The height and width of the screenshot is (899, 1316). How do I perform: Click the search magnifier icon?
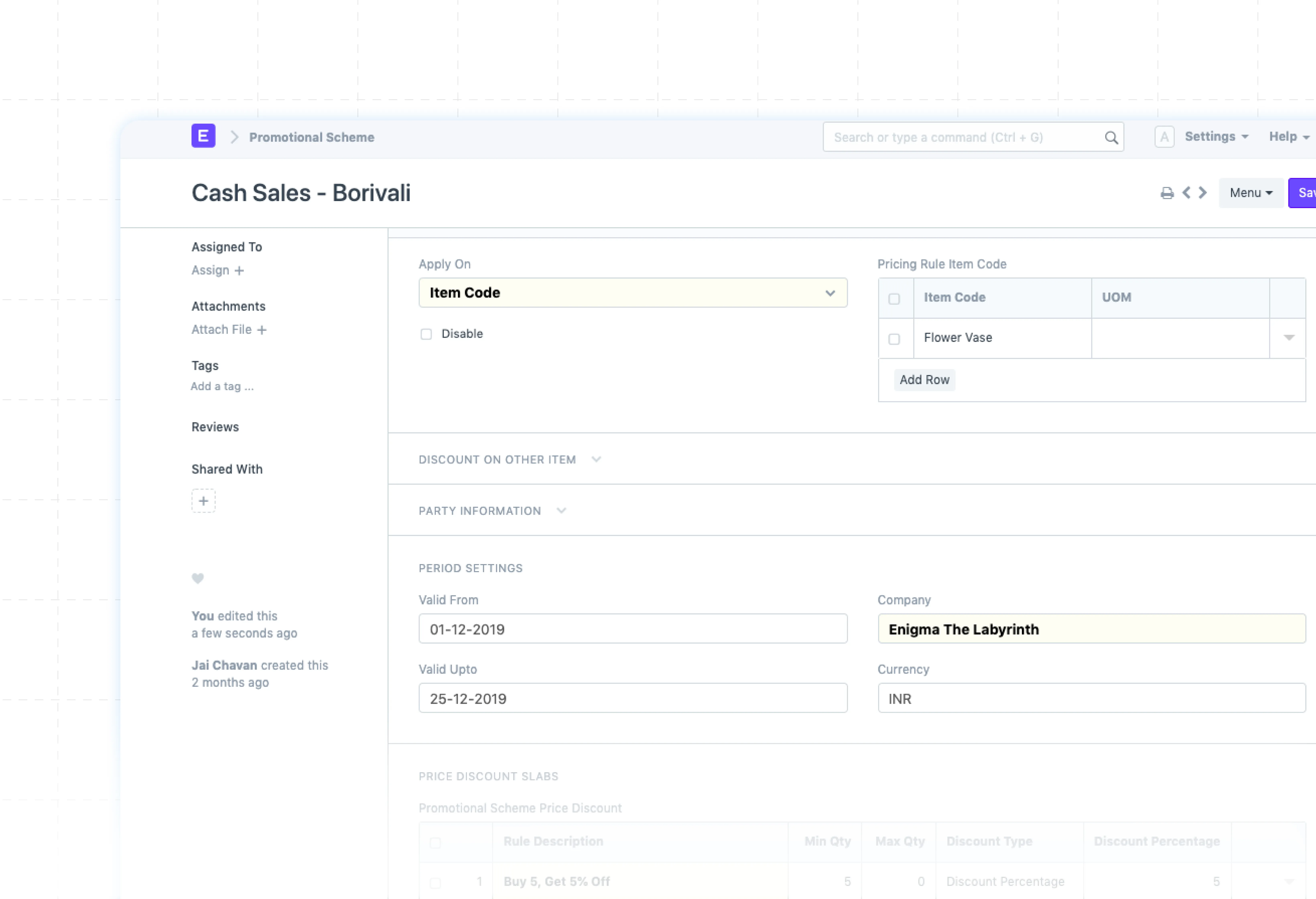[1111, 138]
